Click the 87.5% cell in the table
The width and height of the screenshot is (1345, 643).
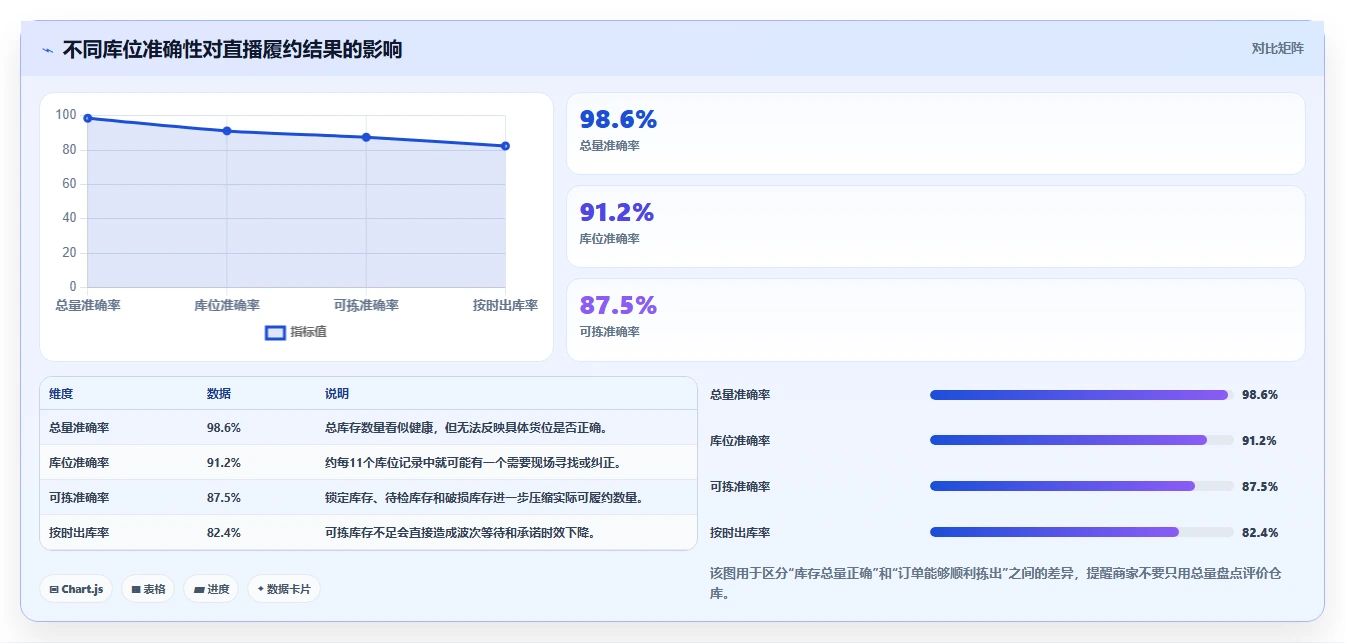(x=224, y=498)
